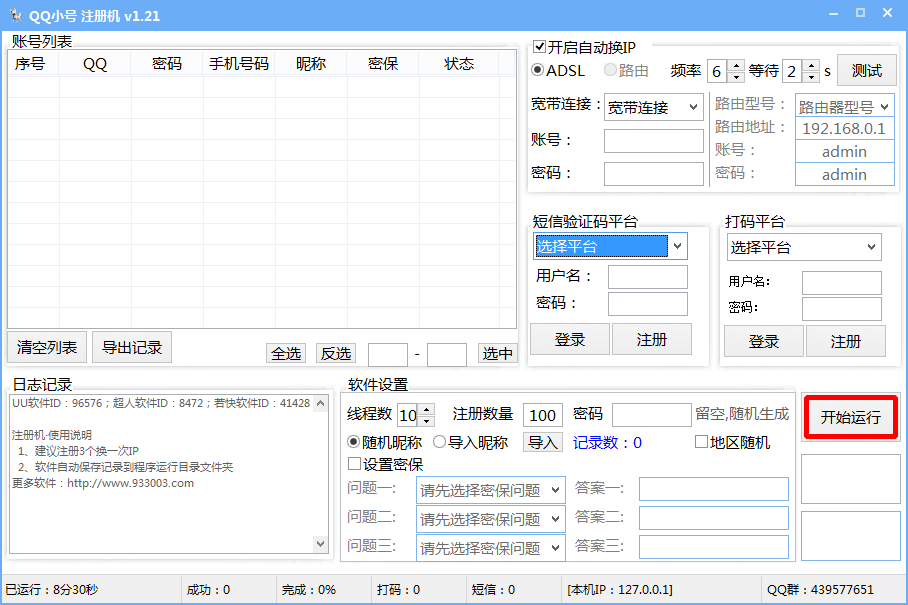
Task: Click the 选中 button
Action: [x=497, y=353]
